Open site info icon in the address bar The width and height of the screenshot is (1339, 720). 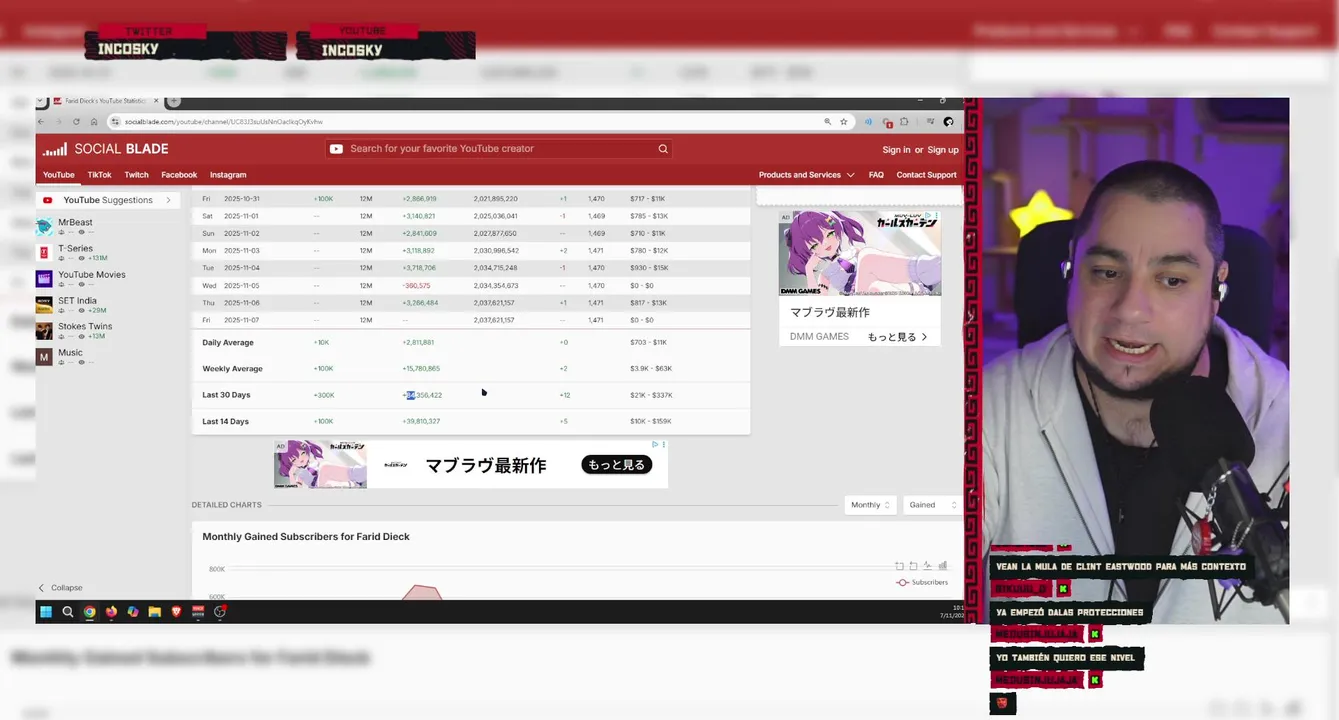coord(116,122)
